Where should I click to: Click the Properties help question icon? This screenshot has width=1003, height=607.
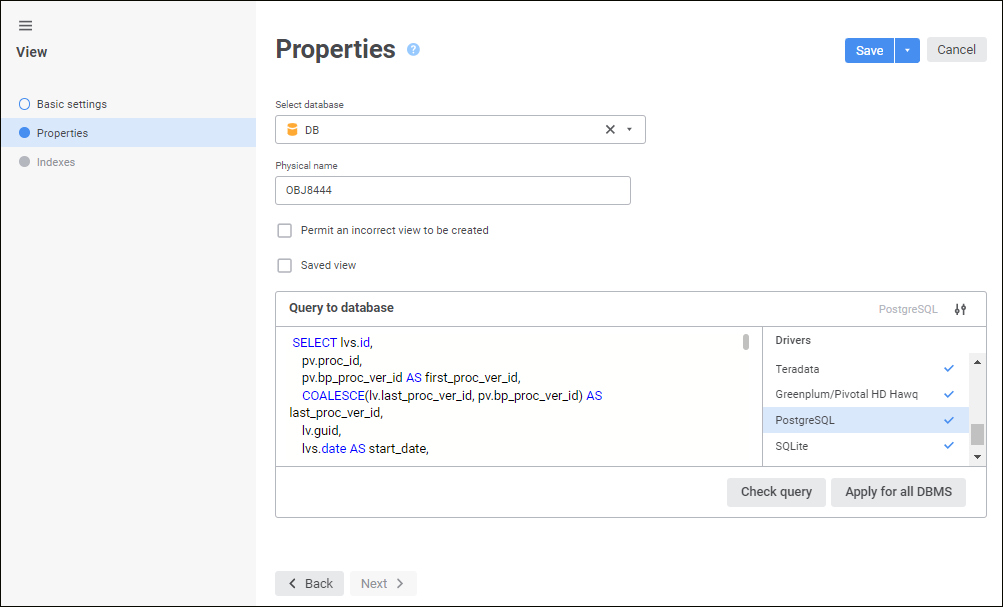click(x=413, y=50)
